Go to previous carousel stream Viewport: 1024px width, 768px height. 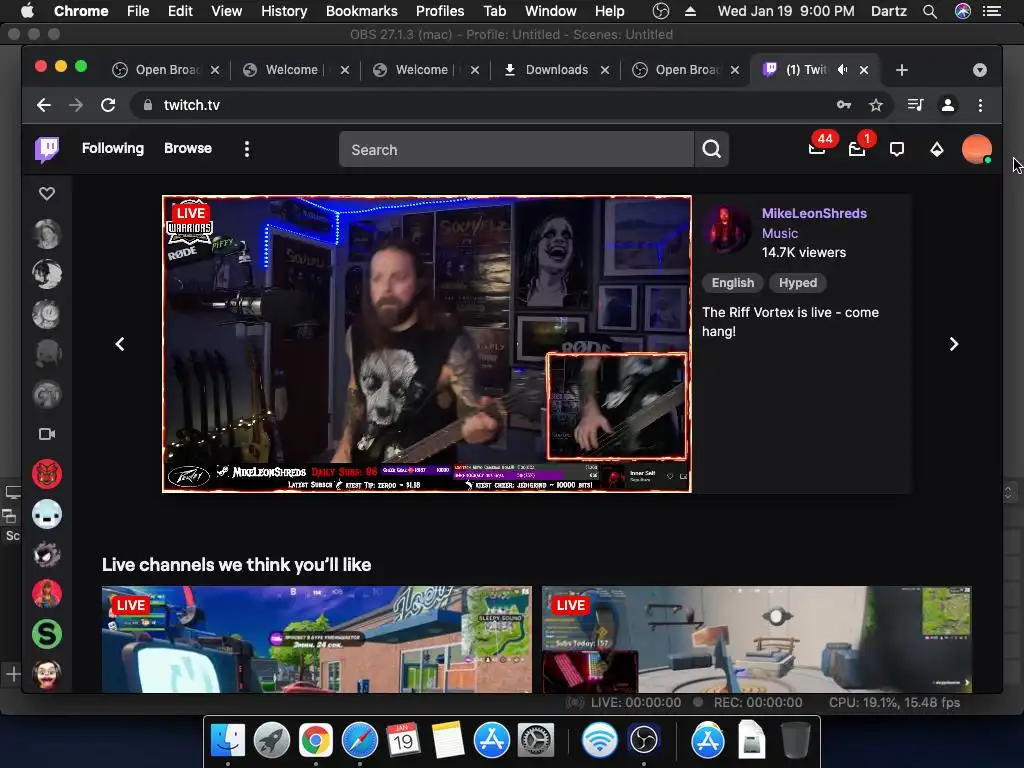pyautogui.click(x=120, y=344)
